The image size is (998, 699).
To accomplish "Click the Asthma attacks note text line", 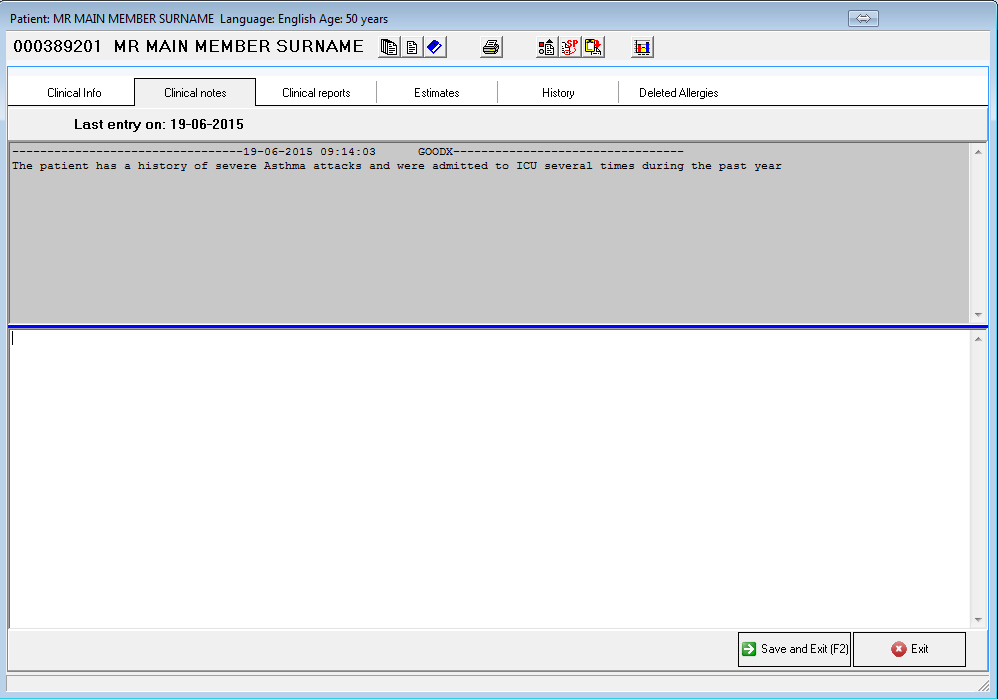I will point(397,166).
